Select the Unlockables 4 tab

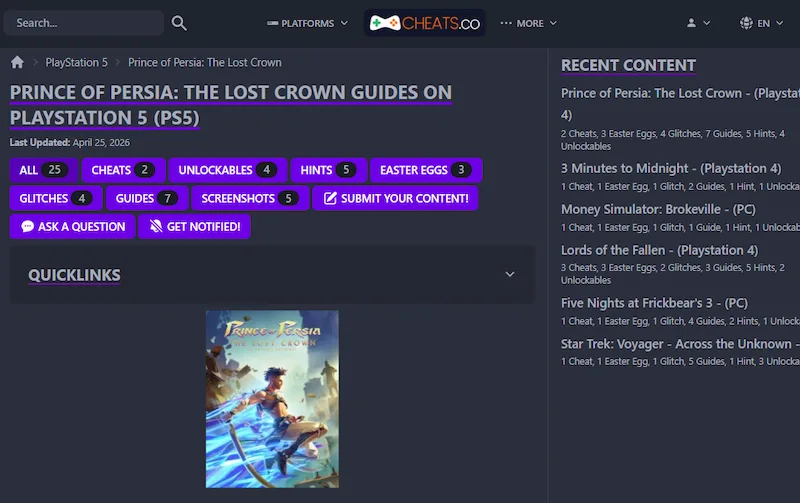tap(228, 170)
